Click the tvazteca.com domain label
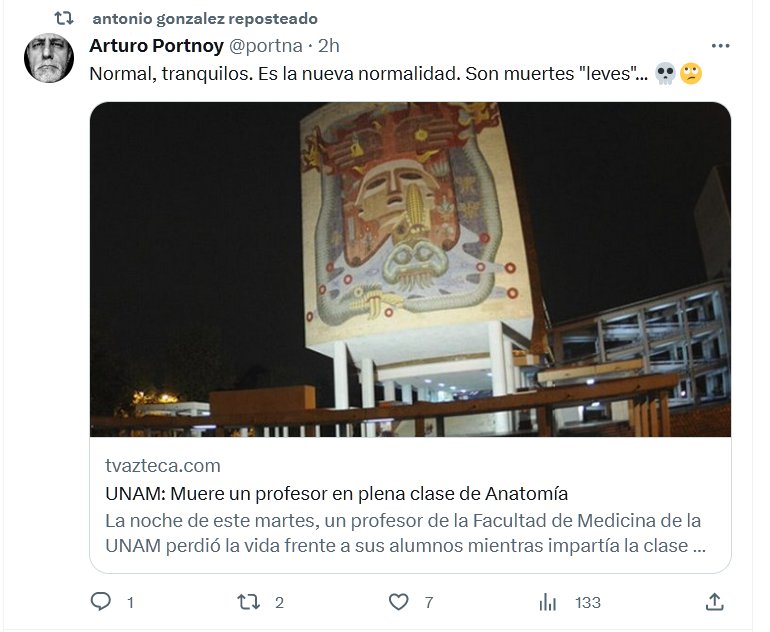This screenshot has width=770, height=632. point(162,465)
